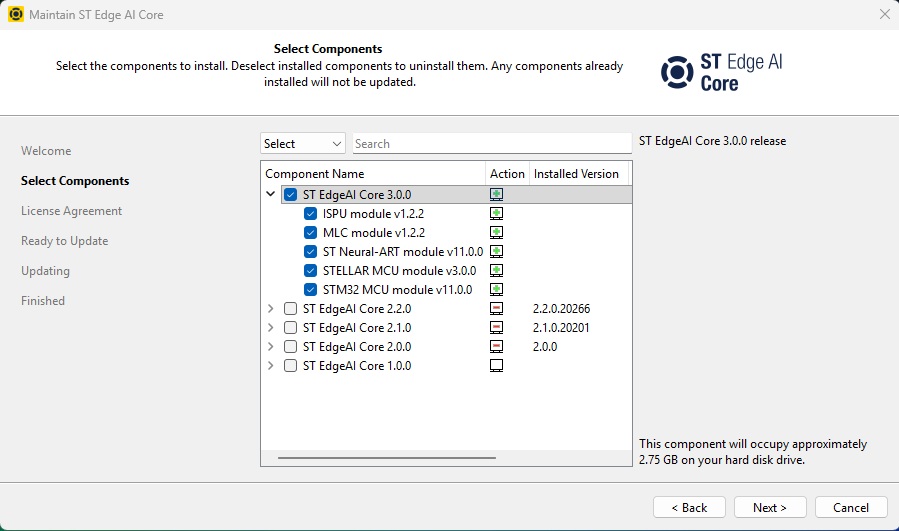Click the Select Components step in sidebar
The width and height of the screenshot is (899, 531).
(75, 181)
